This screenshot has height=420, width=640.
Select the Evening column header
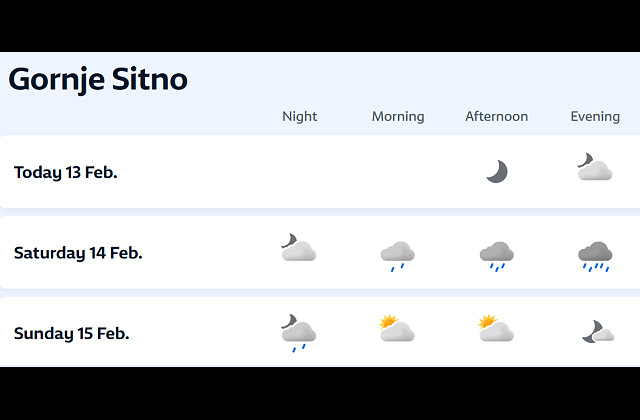595,117
